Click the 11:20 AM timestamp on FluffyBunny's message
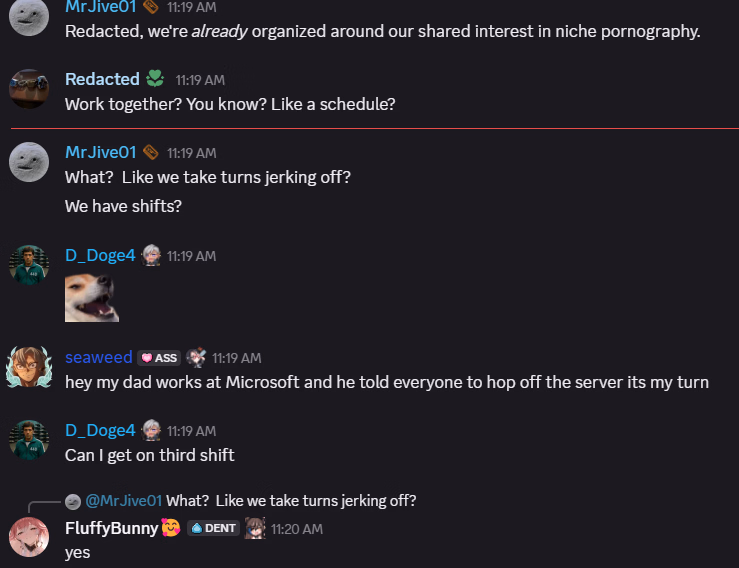Screen dimensions: 739x568 pos(297,529)
